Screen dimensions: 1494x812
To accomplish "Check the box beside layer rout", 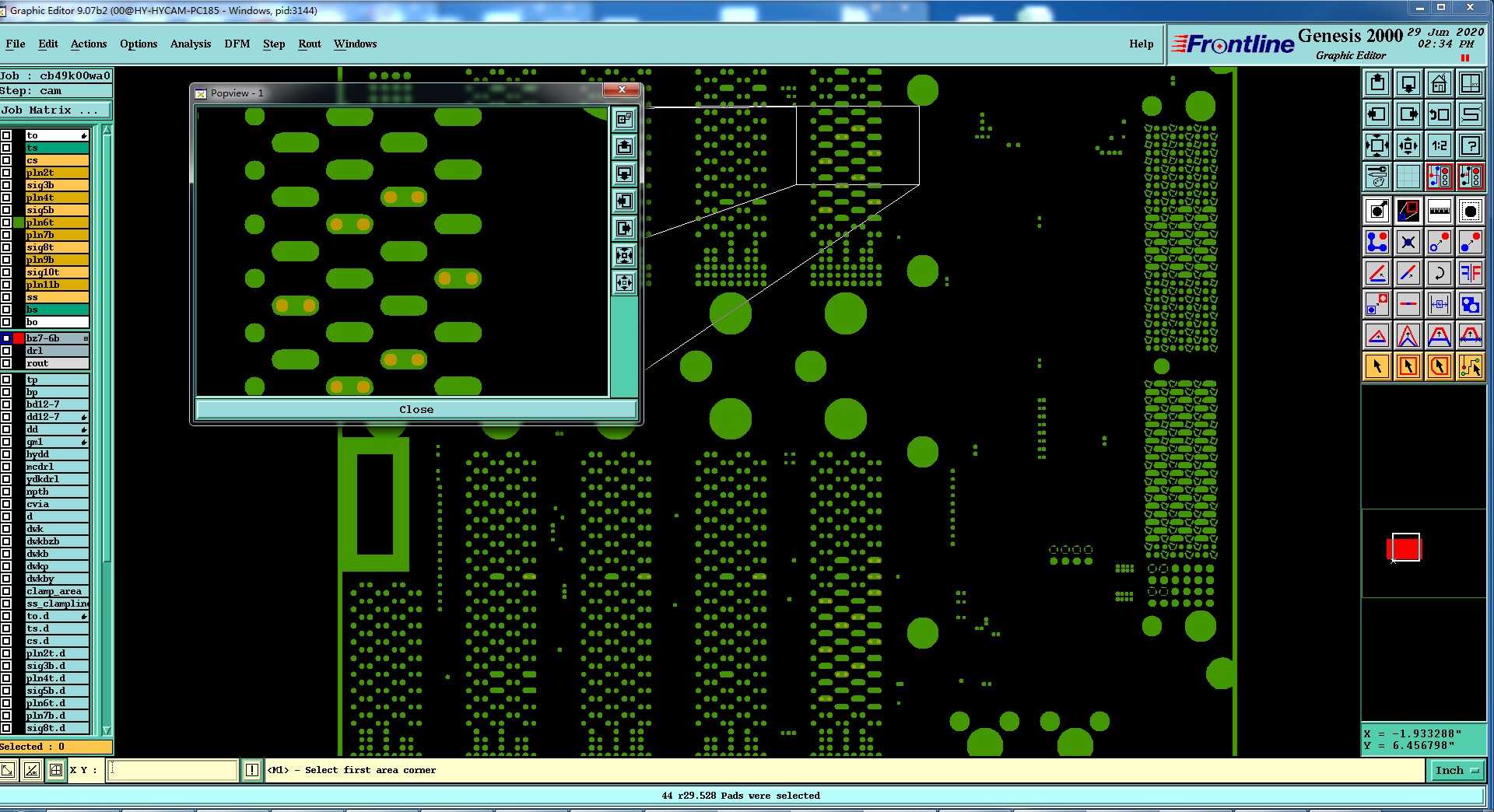I will click(x=6, y=363).
